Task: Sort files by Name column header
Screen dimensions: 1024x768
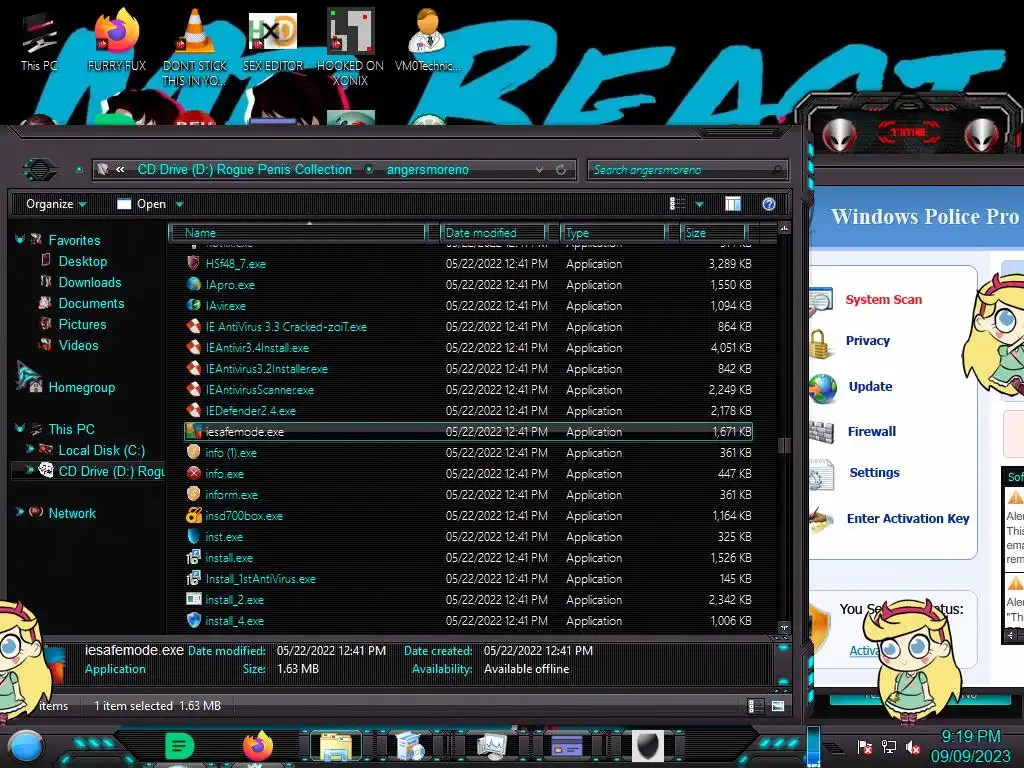Action: pyautogui.click(x=297, y=232)
